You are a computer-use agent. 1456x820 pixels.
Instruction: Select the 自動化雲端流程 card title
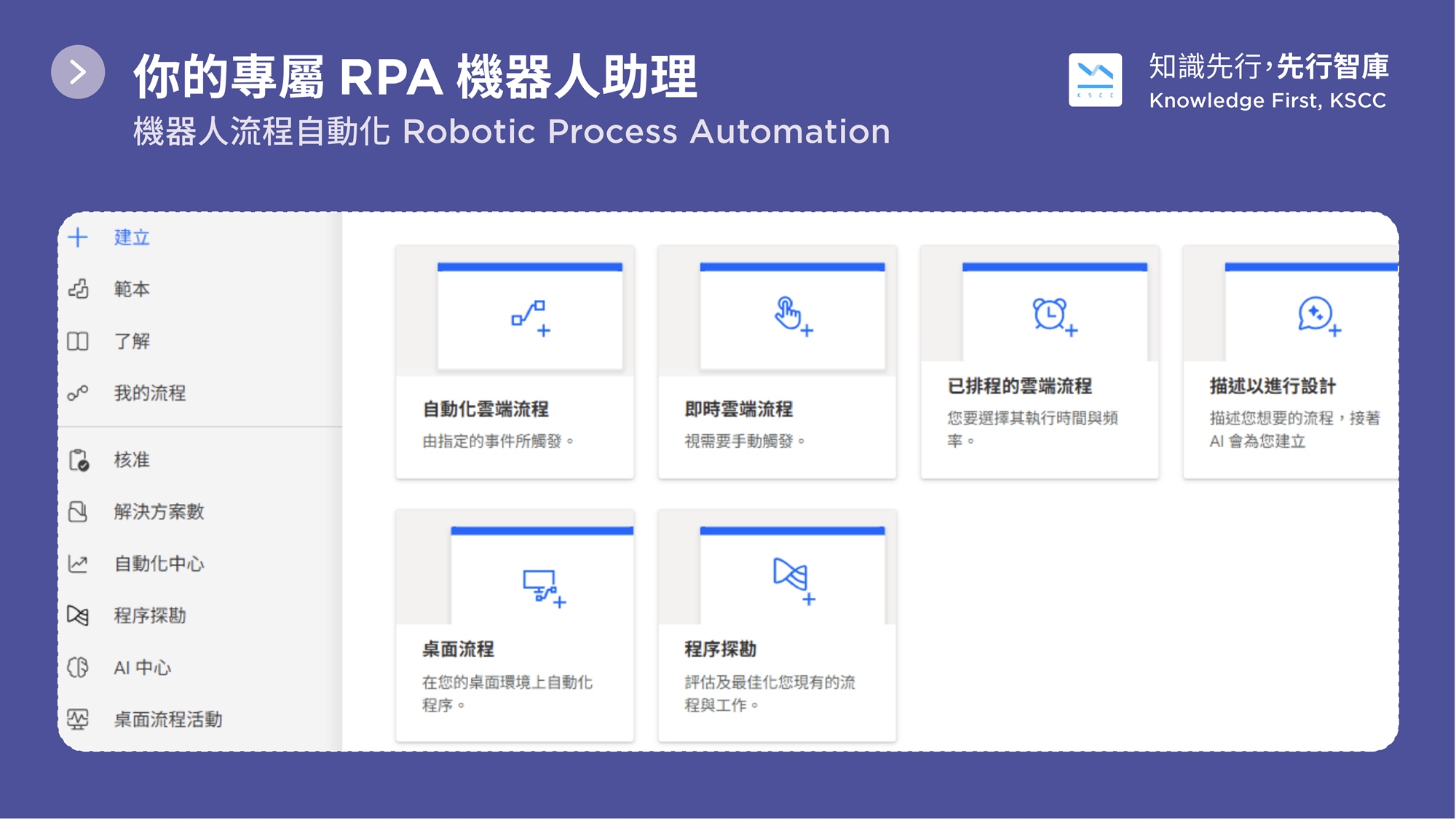[x=486, y=409]
